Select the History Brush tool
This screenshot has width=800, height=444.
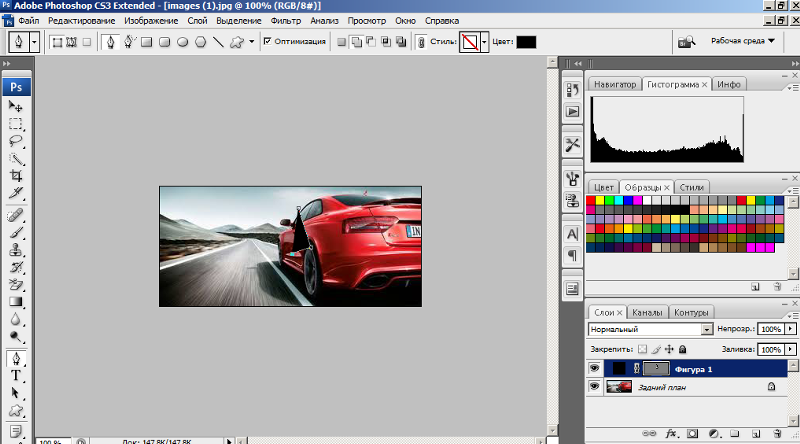pos(16,267)
